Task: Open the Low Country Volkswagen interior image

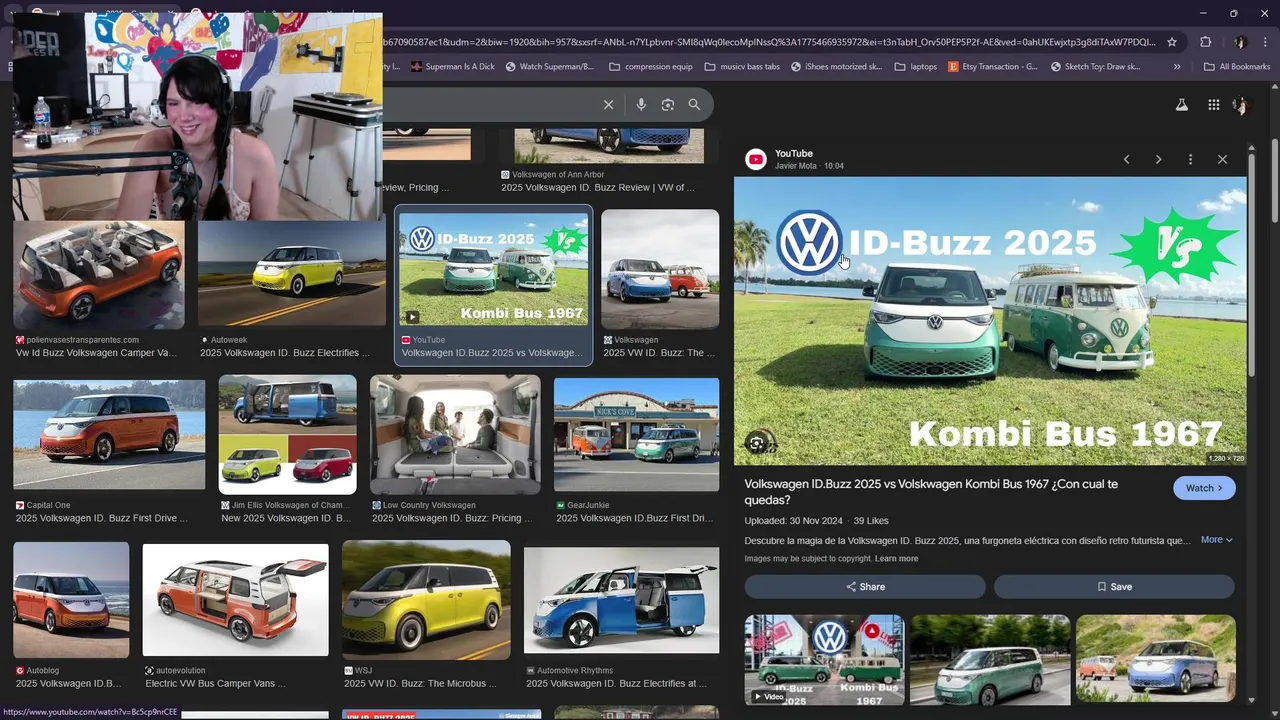Action: [455, 434]
